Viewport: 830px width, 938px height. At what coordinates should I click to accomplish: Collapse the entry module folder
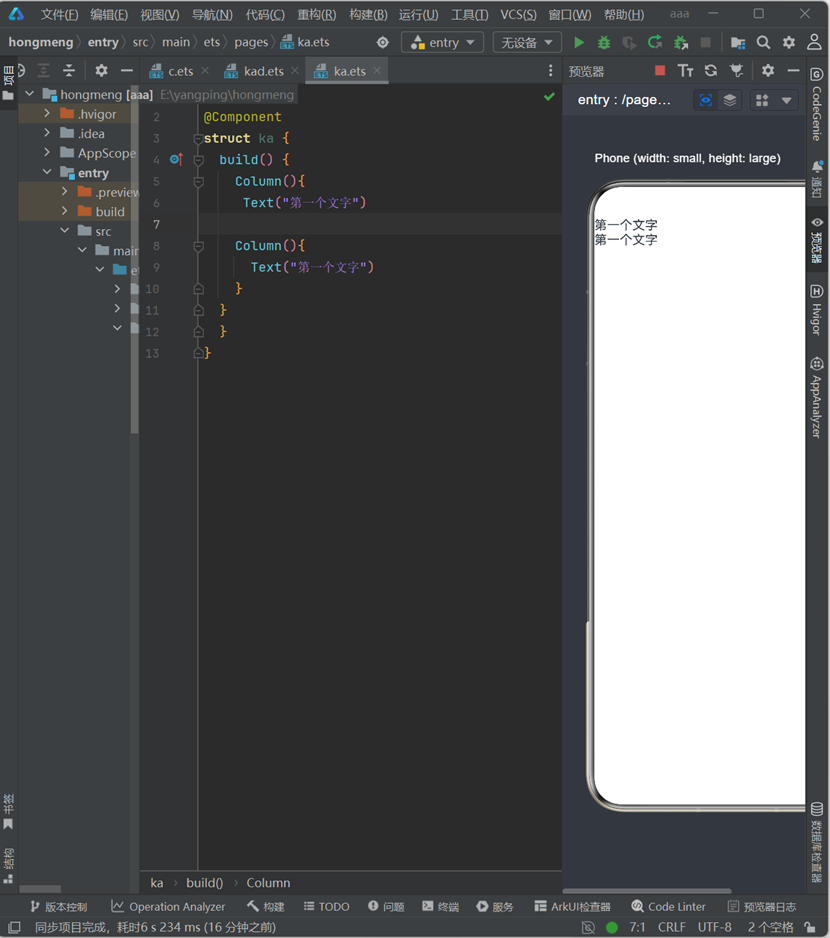tap(47, 172)
